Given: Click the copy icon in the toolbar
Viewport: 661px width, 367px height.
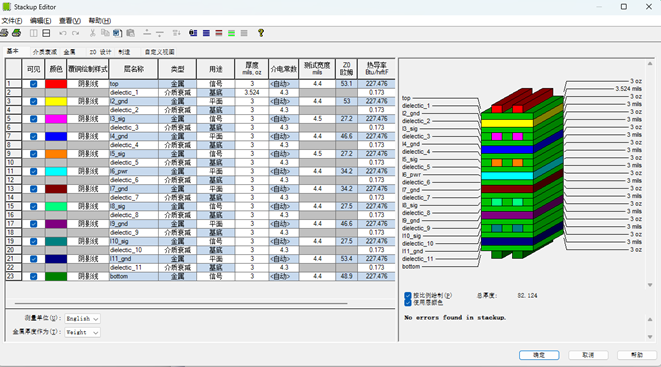Looking at the screenshot, I should click(x=105, y=33).
